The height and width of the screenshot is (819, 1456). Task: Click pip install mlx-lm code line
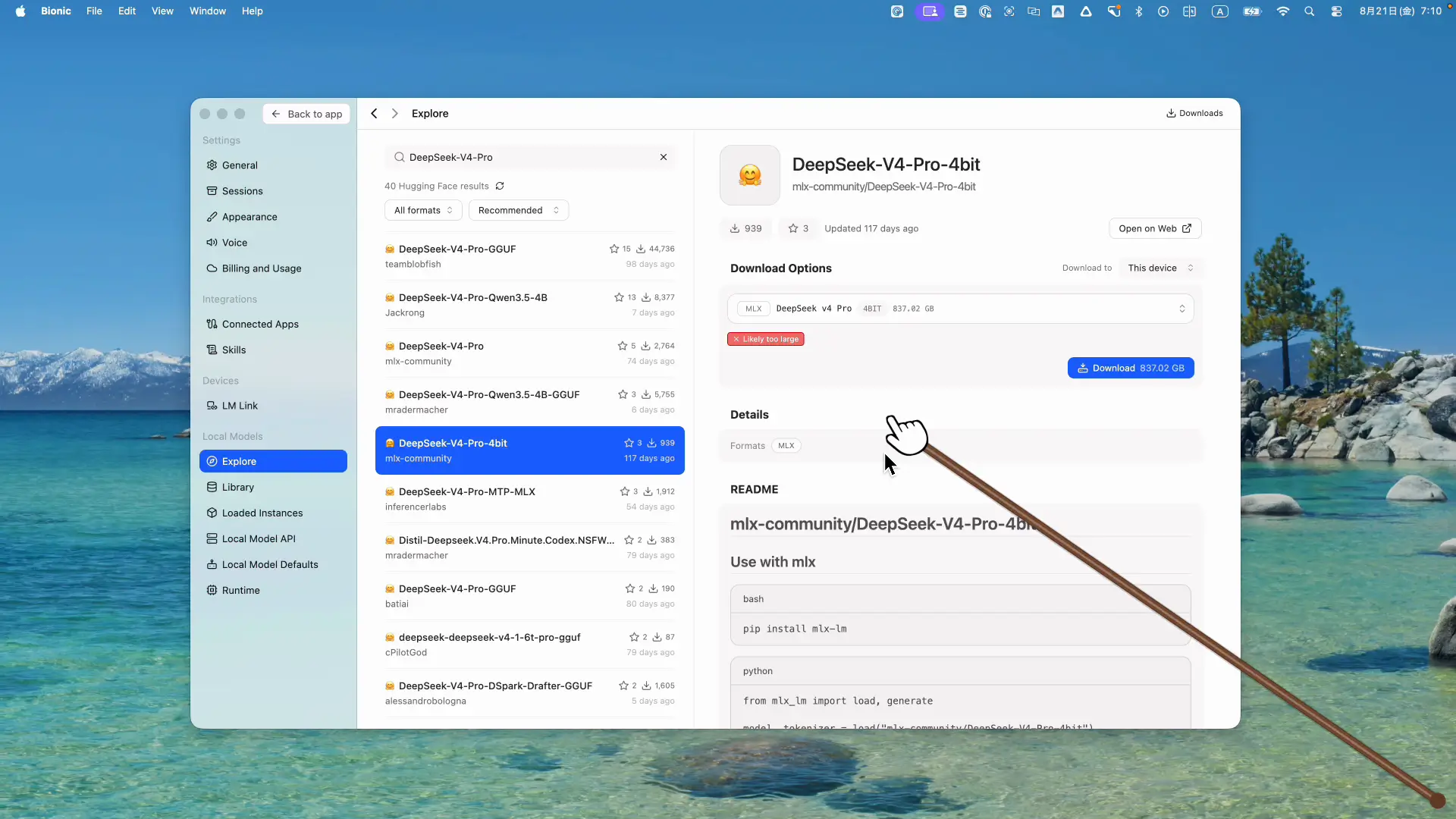pyautogui.click(x=795, y=629)
